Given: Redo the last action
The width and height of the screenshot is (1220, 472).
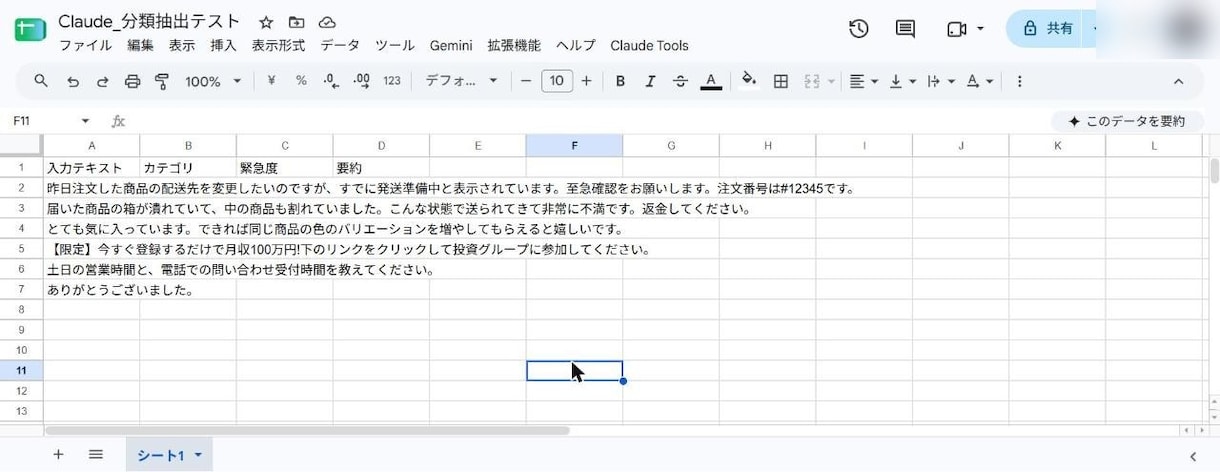Looking at the screenshot, I should [102, 81].
